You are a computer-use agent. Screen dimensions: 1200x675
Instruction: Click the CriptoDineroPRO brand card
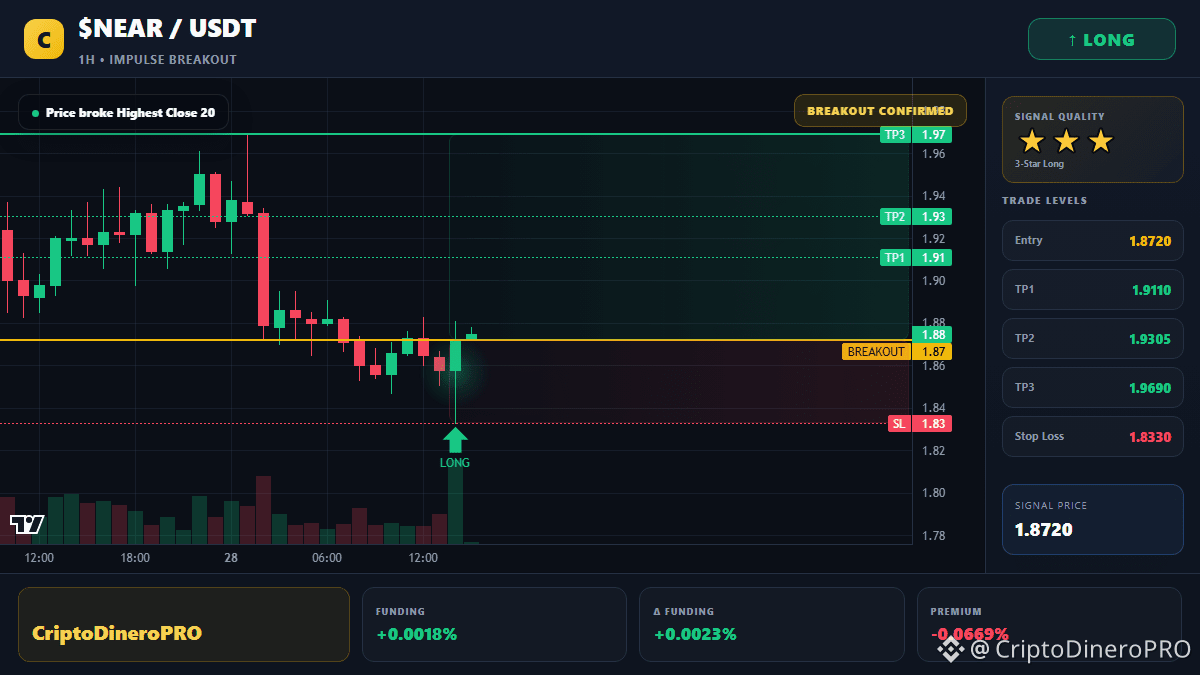point(184,624)
